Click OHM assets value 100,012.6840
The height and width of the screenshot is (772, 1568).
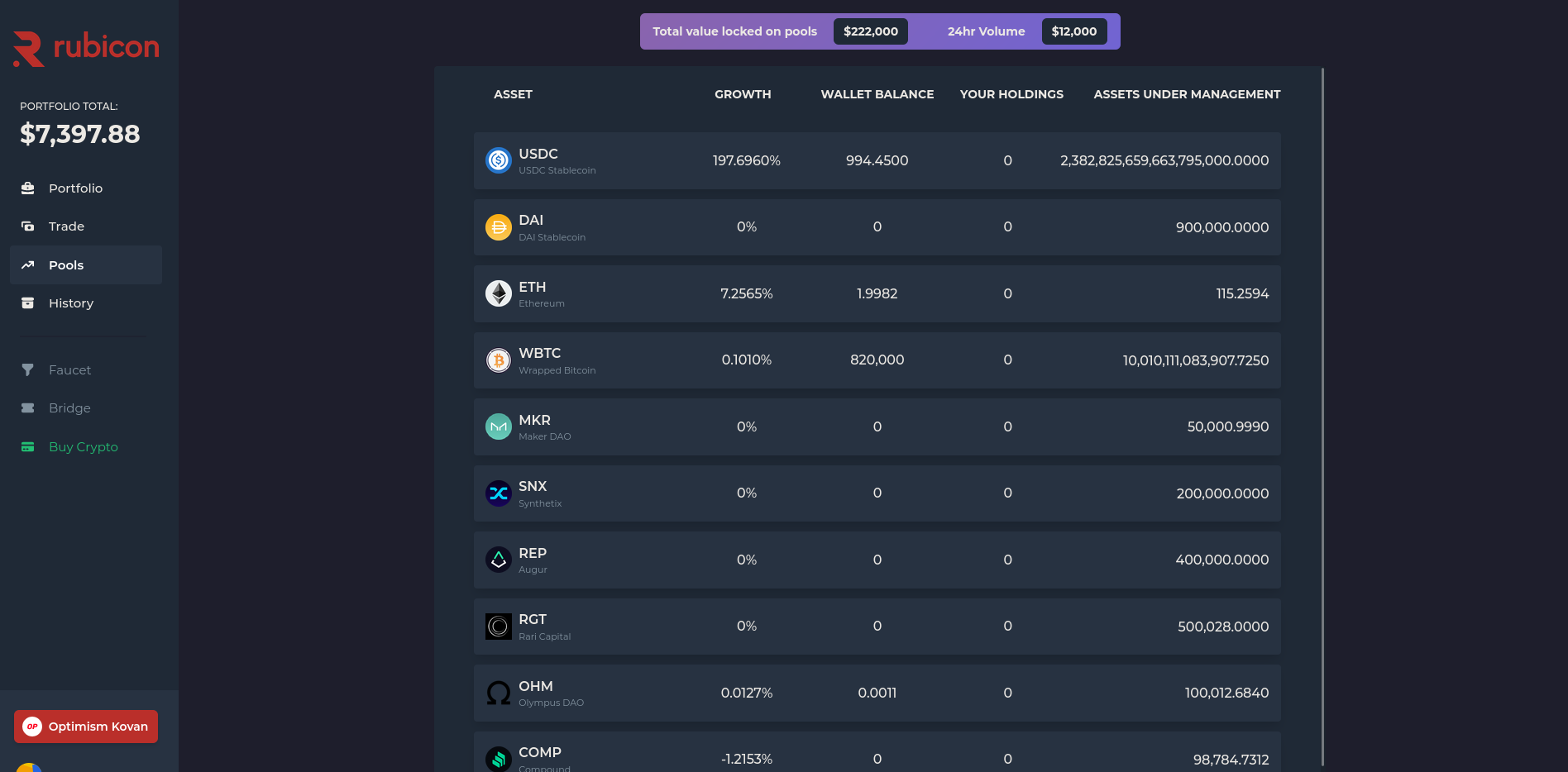click(x=1226, y=693)
